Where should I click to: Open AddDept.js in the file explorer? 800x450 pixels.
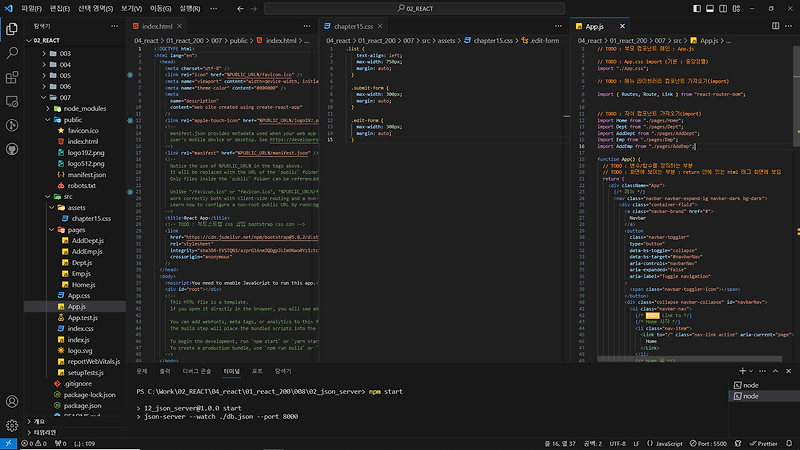(x=87, y=241)
